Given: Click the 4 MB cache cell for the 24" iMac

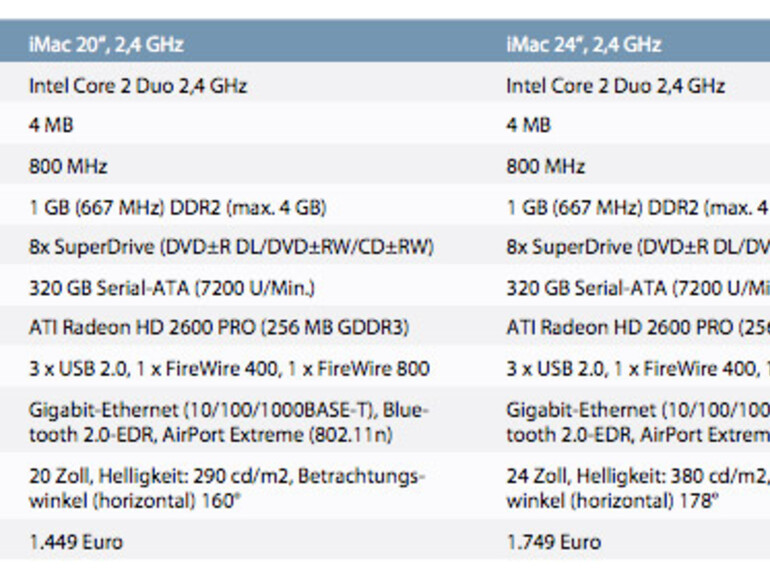Looking at the screenshot, I should tap(528, 126).
